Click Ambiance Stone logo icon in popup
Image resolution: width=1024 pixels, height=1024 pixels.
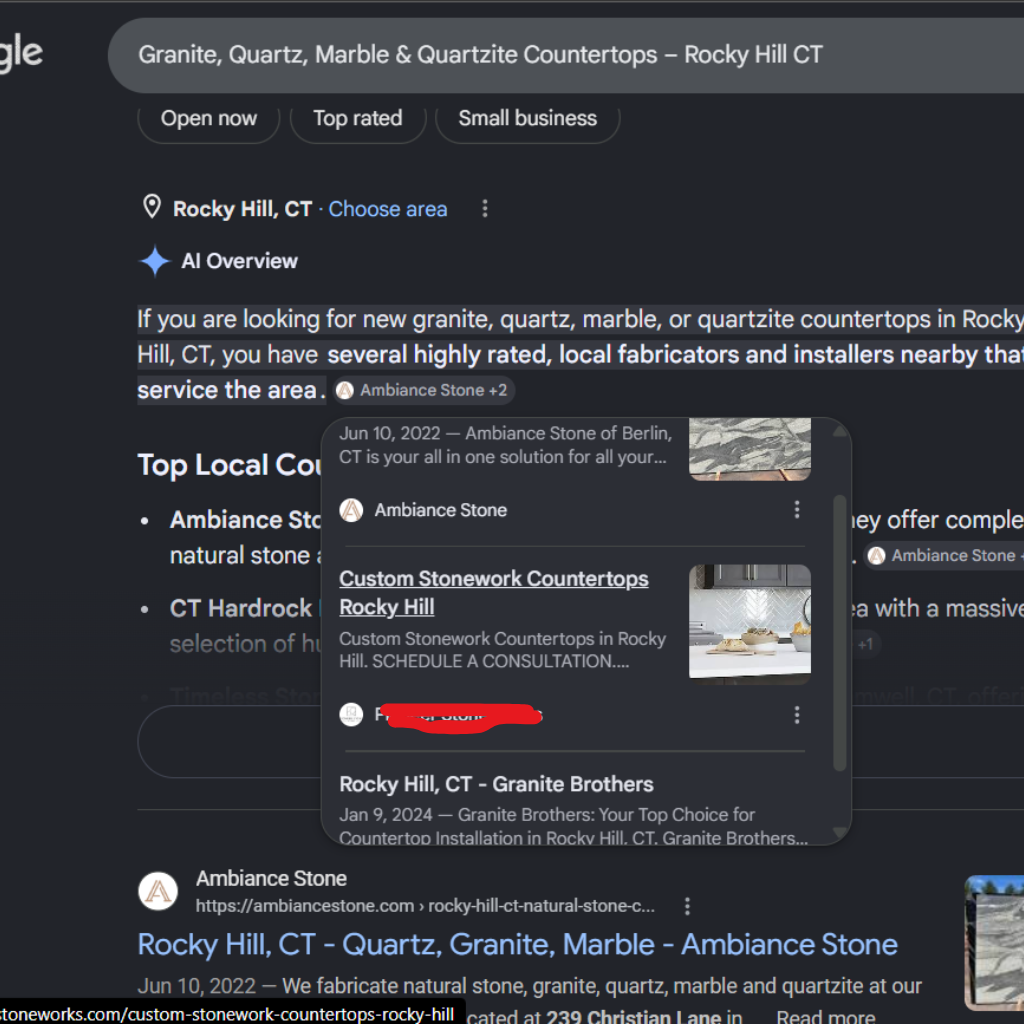coord(351,510)
